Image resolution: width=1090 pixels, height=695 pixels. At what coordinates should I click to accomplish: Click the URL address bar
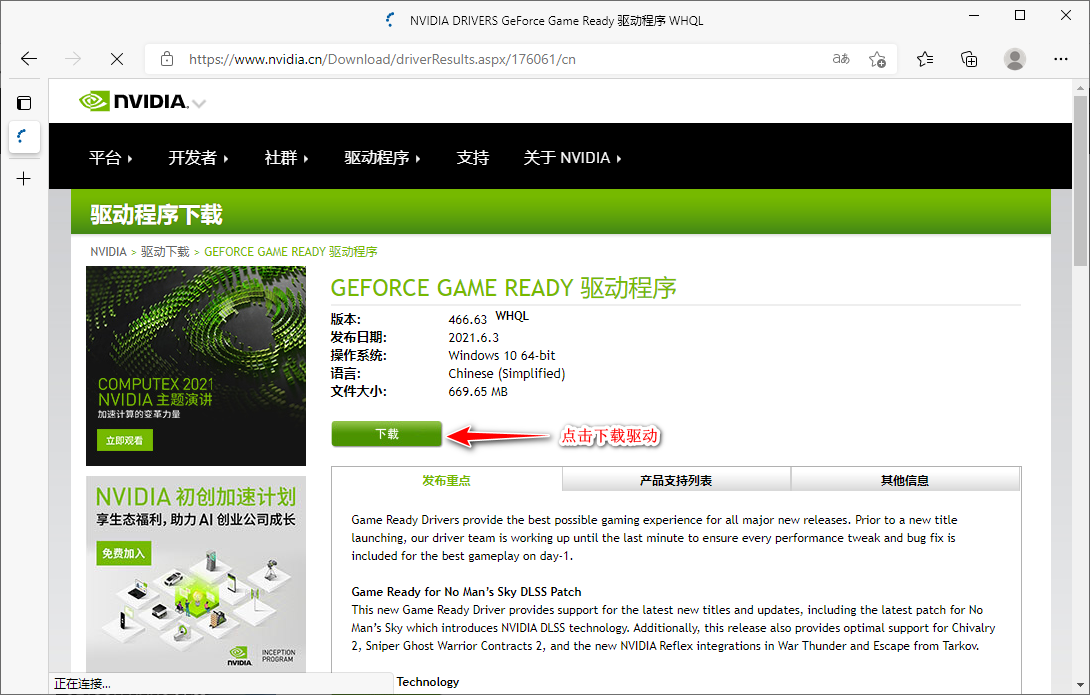(x=500, y=59)
